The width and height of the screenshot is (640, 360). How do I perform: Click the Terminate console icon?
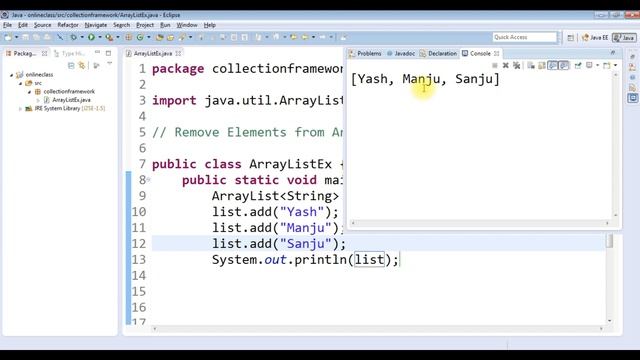pos(495,65)
